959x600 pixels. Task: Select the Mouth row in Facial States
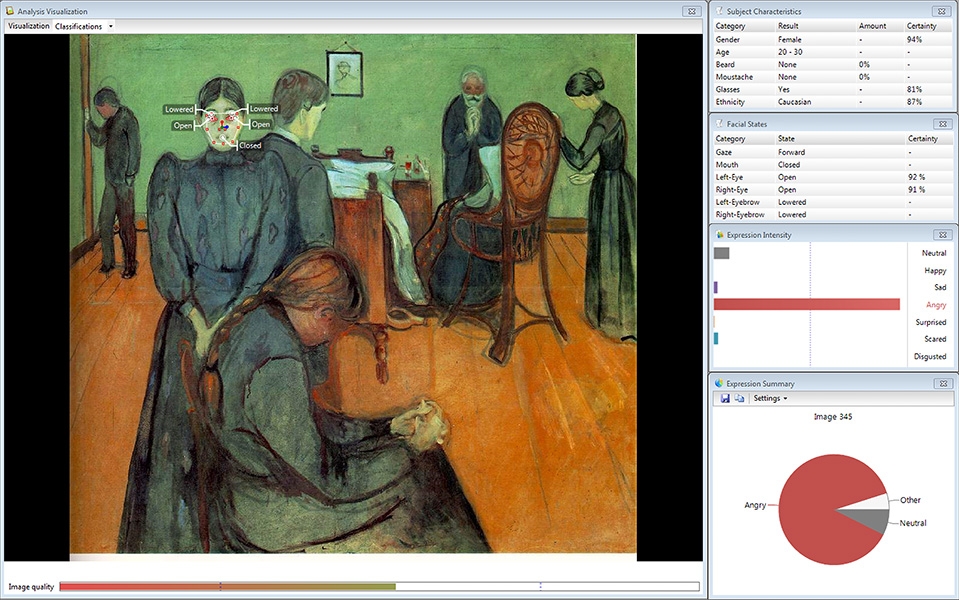[832, 165]
